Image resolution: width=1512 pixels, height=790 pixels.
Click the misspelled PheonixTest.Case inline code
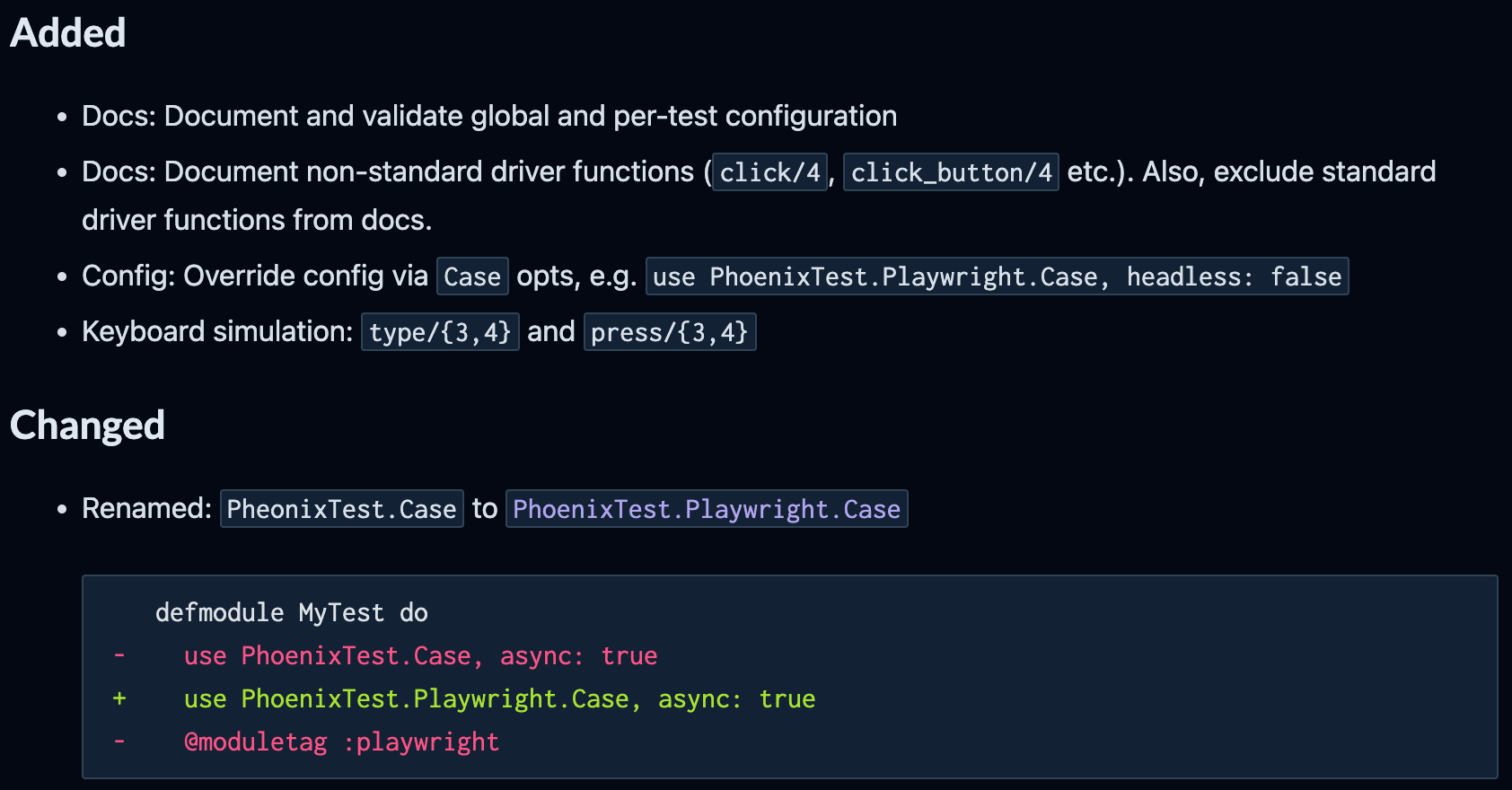(341, 509)
